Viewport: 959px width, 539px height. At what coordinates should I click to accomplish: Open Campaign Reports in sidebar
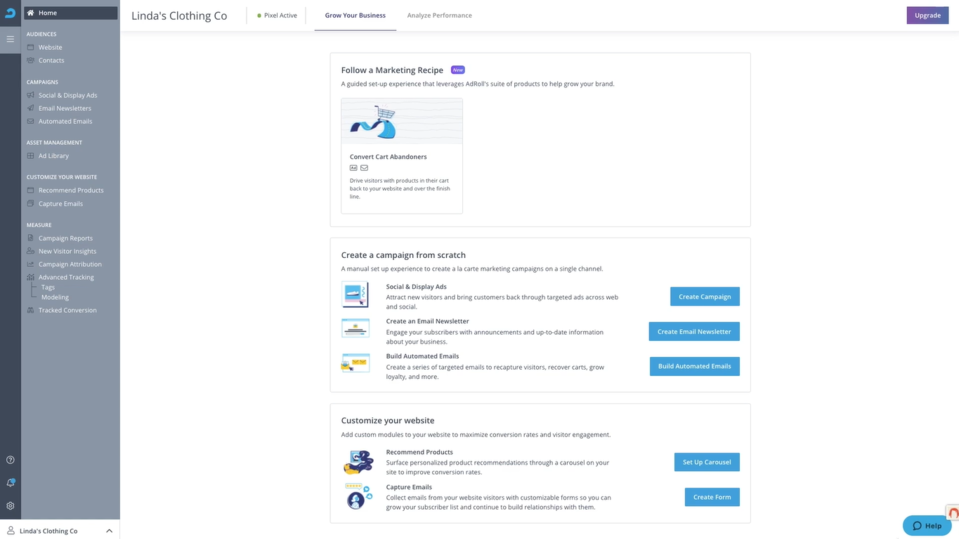tap(65, 238)
